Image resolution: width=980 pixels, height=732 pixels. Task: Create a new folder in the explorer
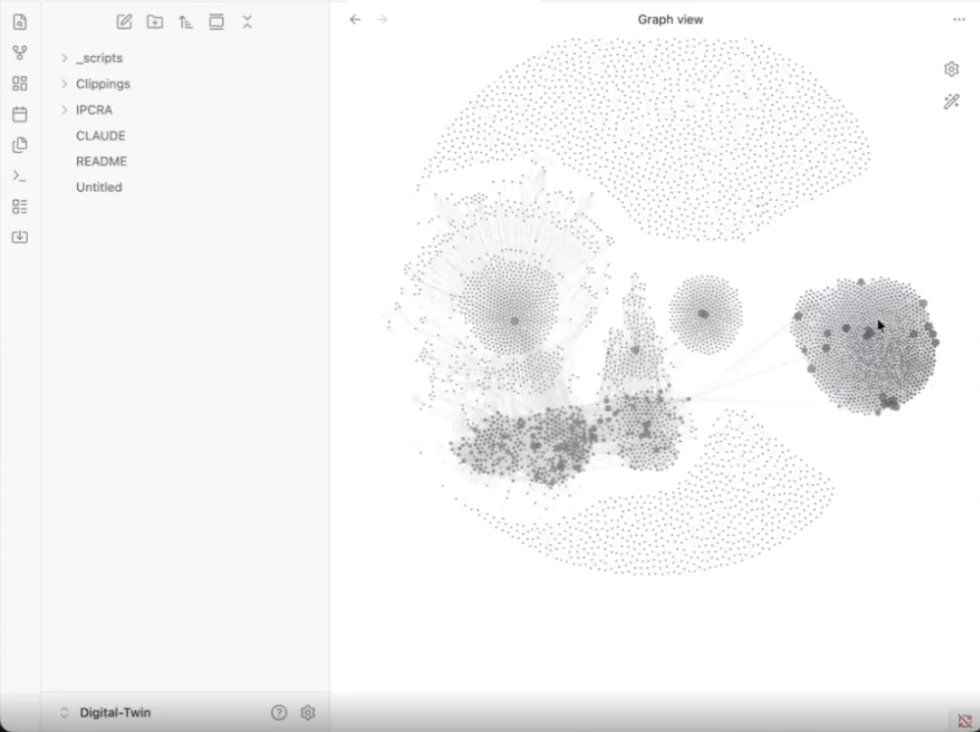155,22
